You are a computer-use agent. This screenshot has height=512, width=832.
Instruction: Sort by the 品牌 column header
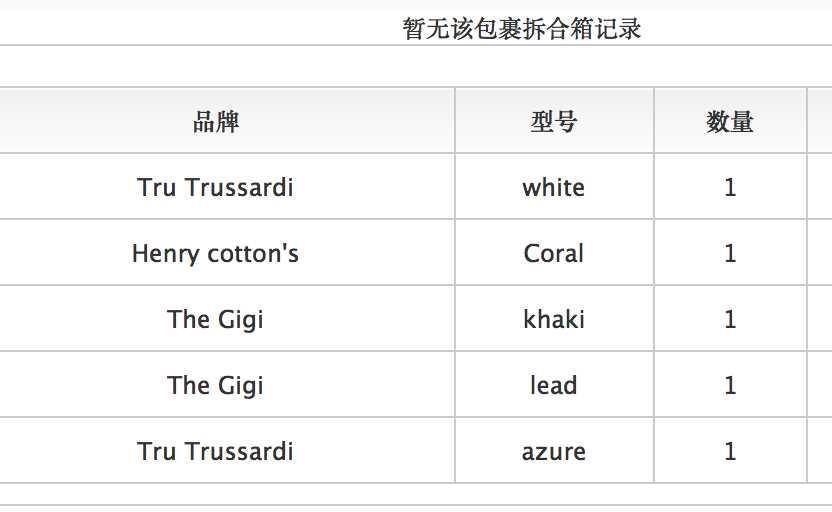click(216, 122)
